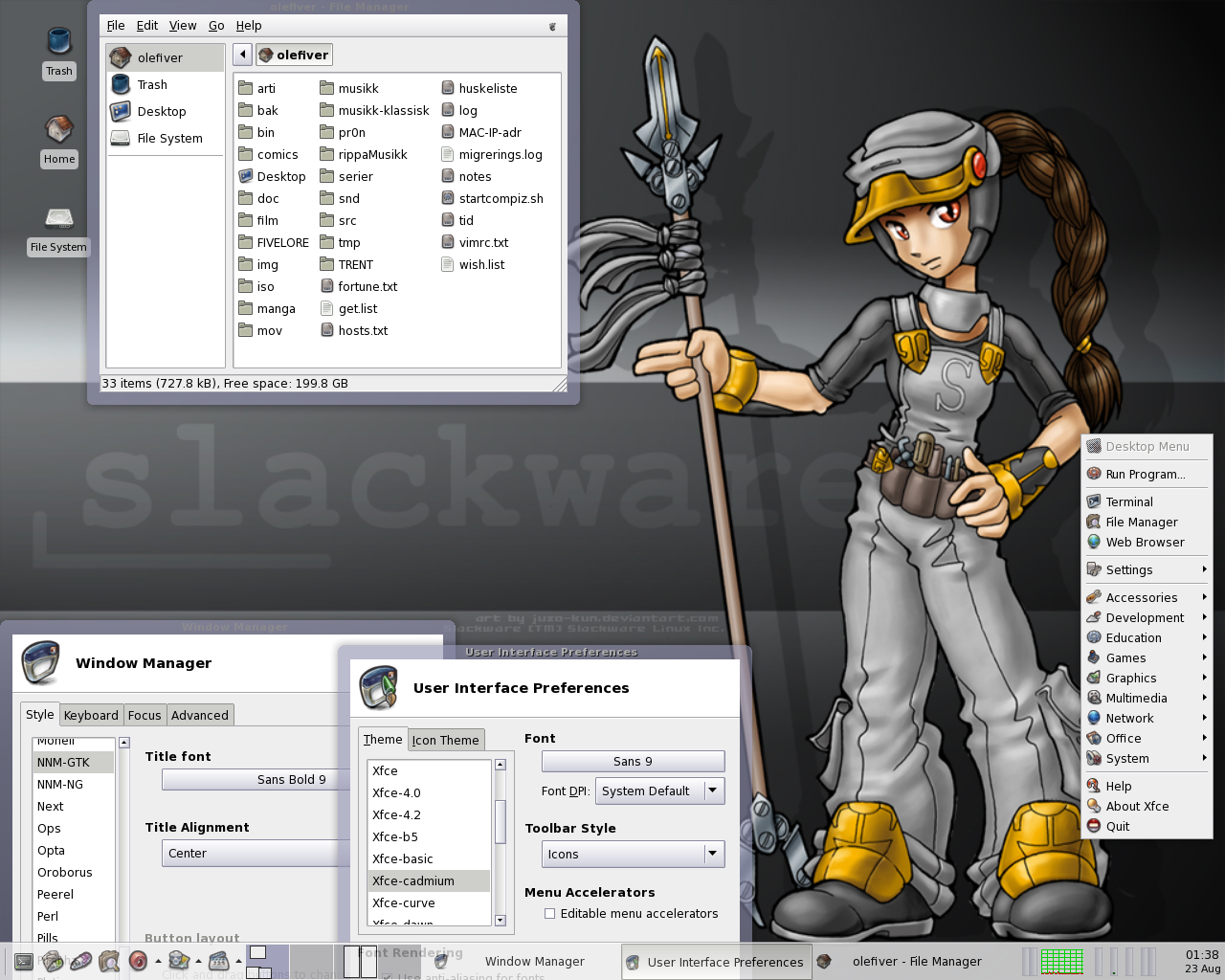Image resolution: width=1225 pixels, height=980 pixels.
Task: Click the file manager throbber icon in menu bar
Action: point(552,26)
